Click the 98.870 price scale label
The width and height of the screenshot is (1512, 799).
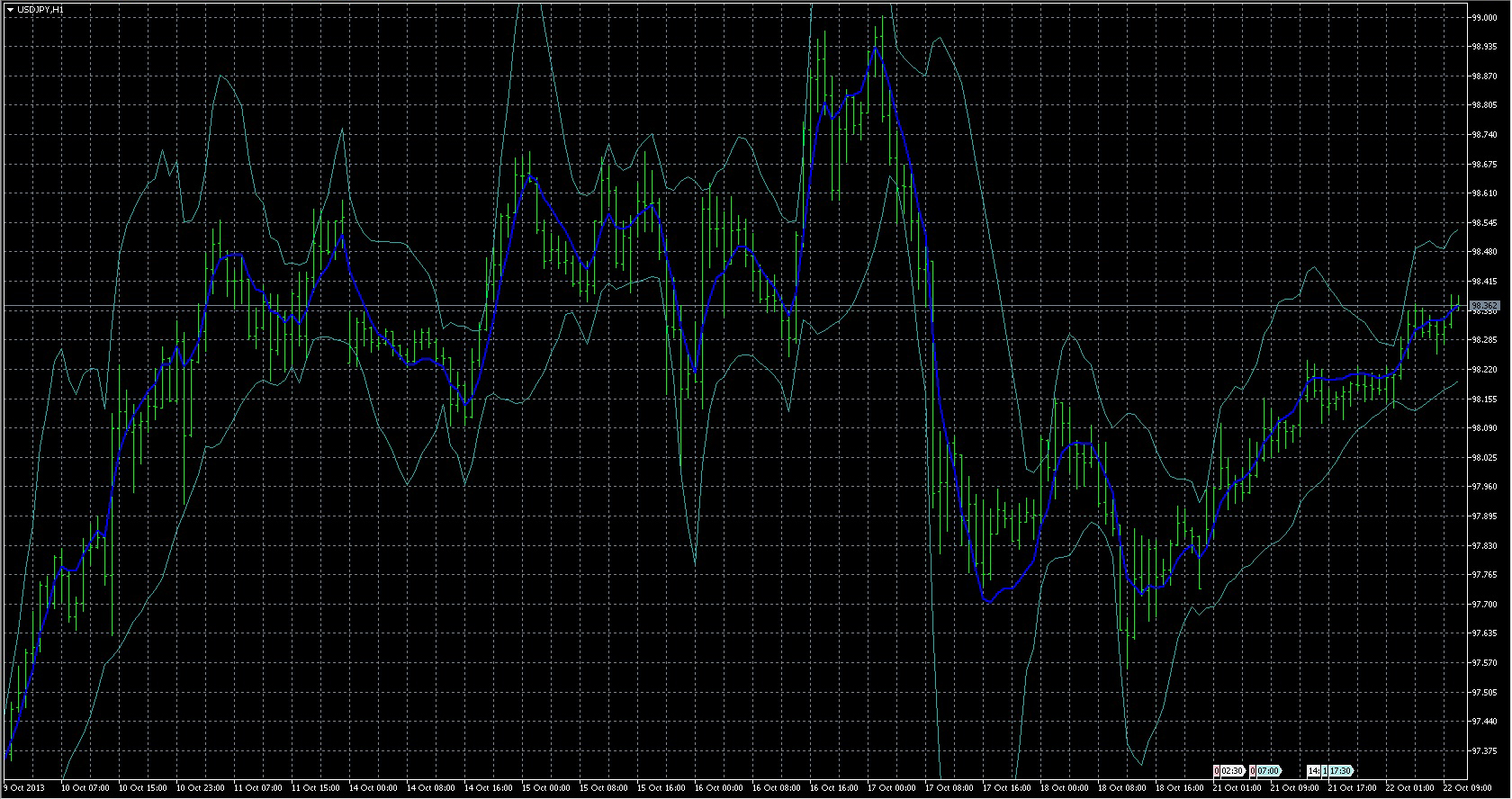(x=1484, y=76)
